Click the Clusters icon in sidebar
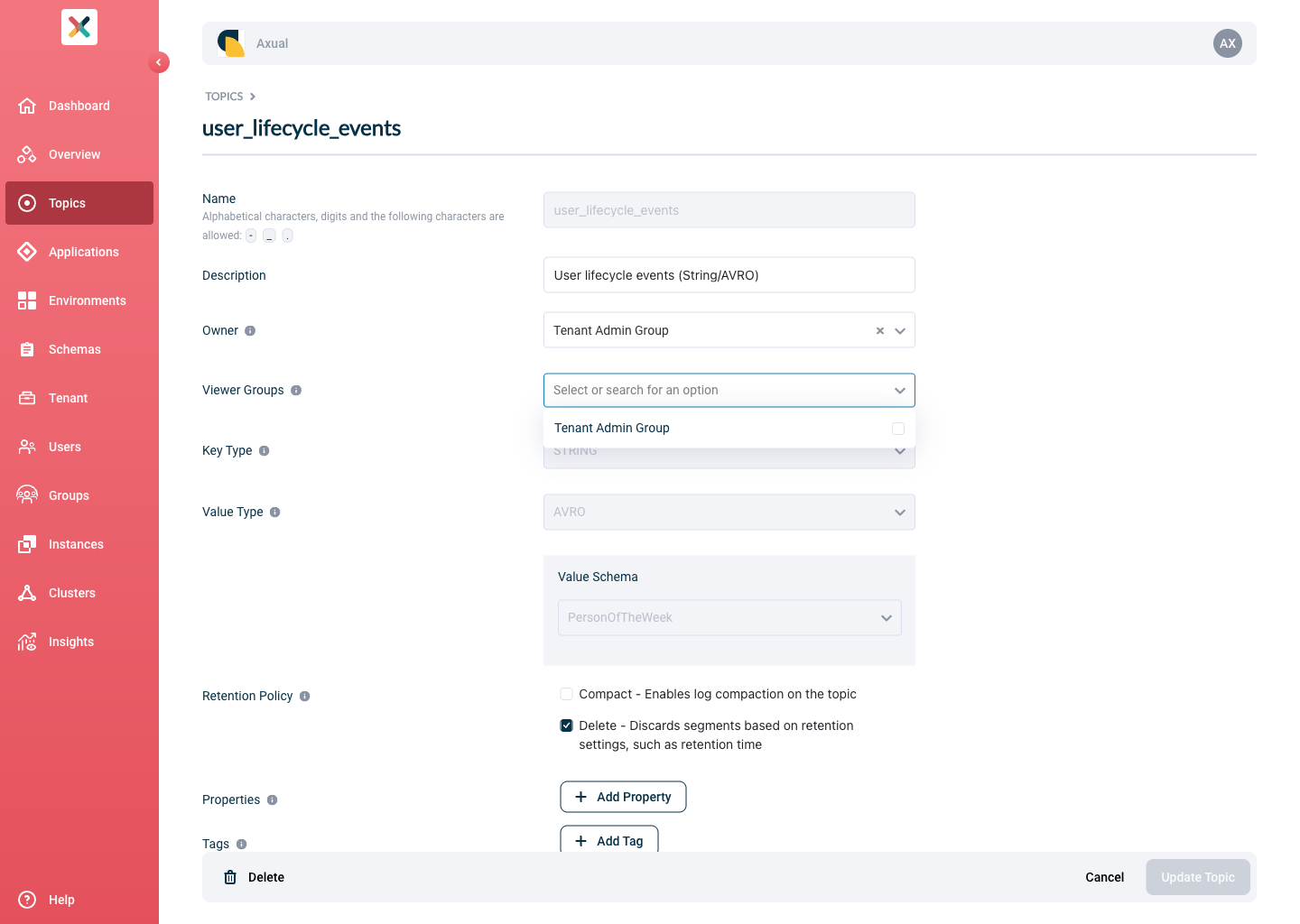1300x924 pixels. pos(27,593)
